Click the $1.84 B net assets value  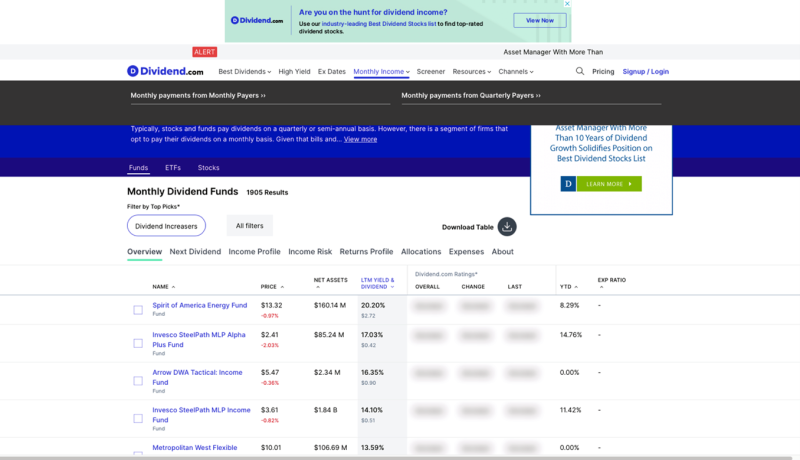click(326, 410)
